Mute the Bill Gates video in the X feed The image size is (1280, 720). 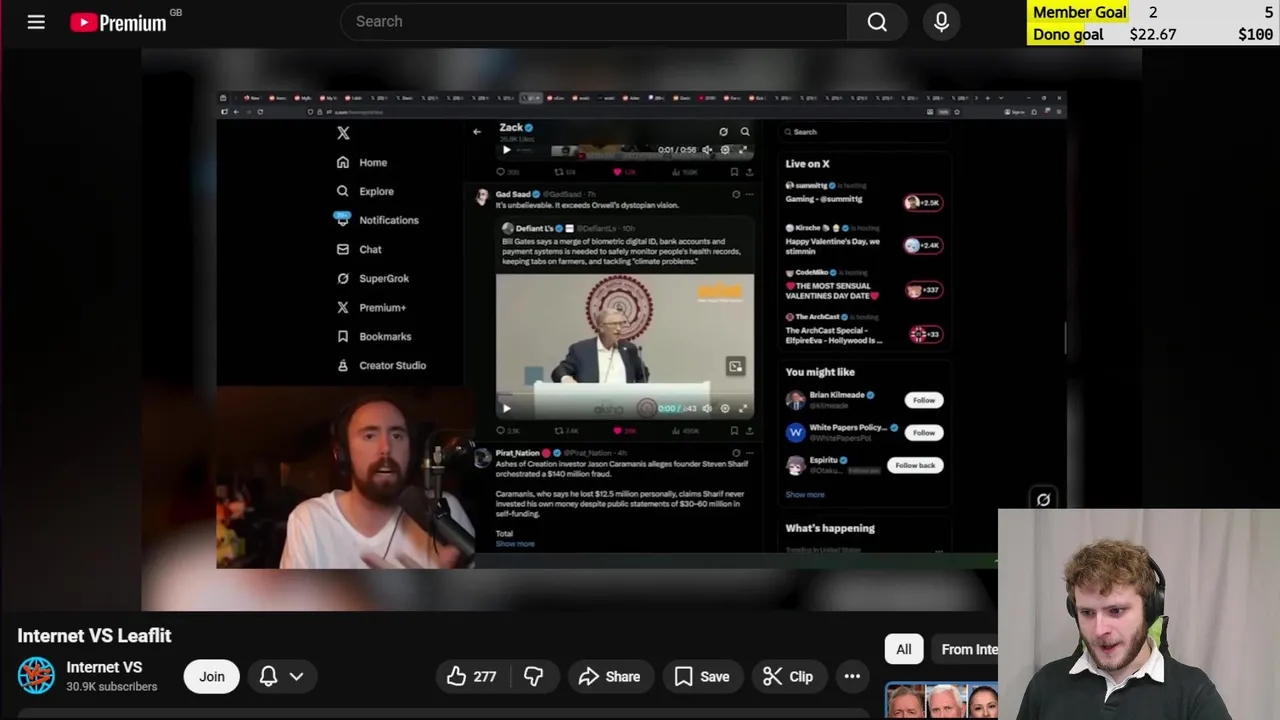point(707,408)
